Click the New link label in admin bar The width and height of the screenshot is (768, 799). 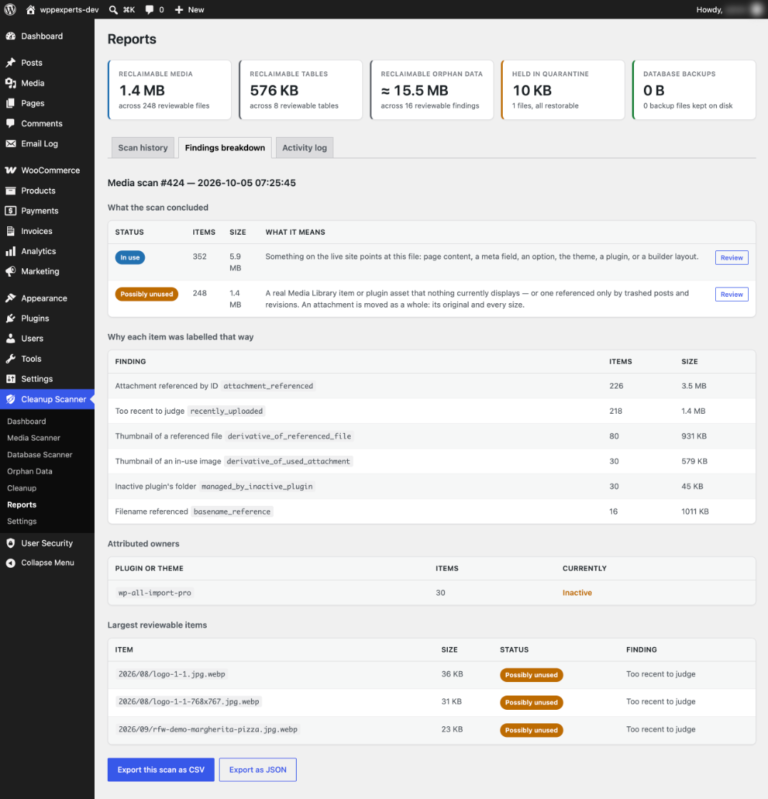[196, 10]
